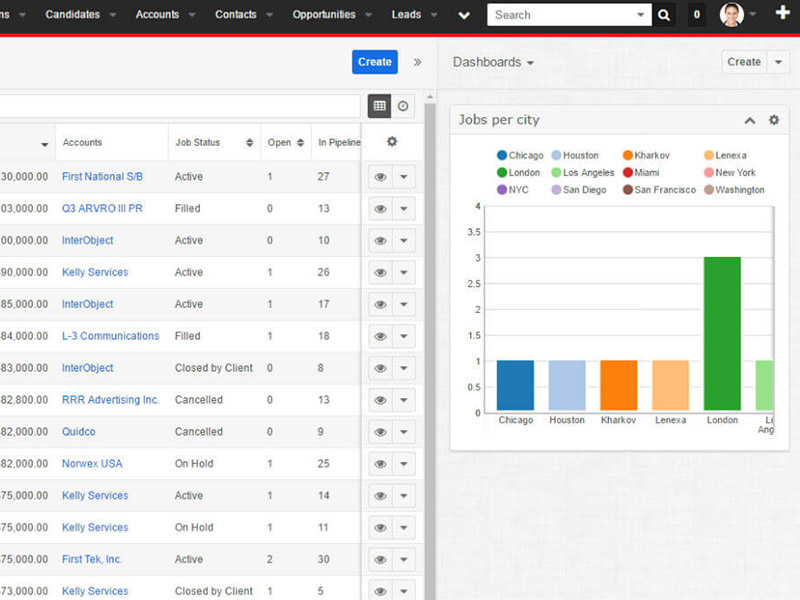
Task: Open row actions for L-3 Communications
Action: (404, 336)
